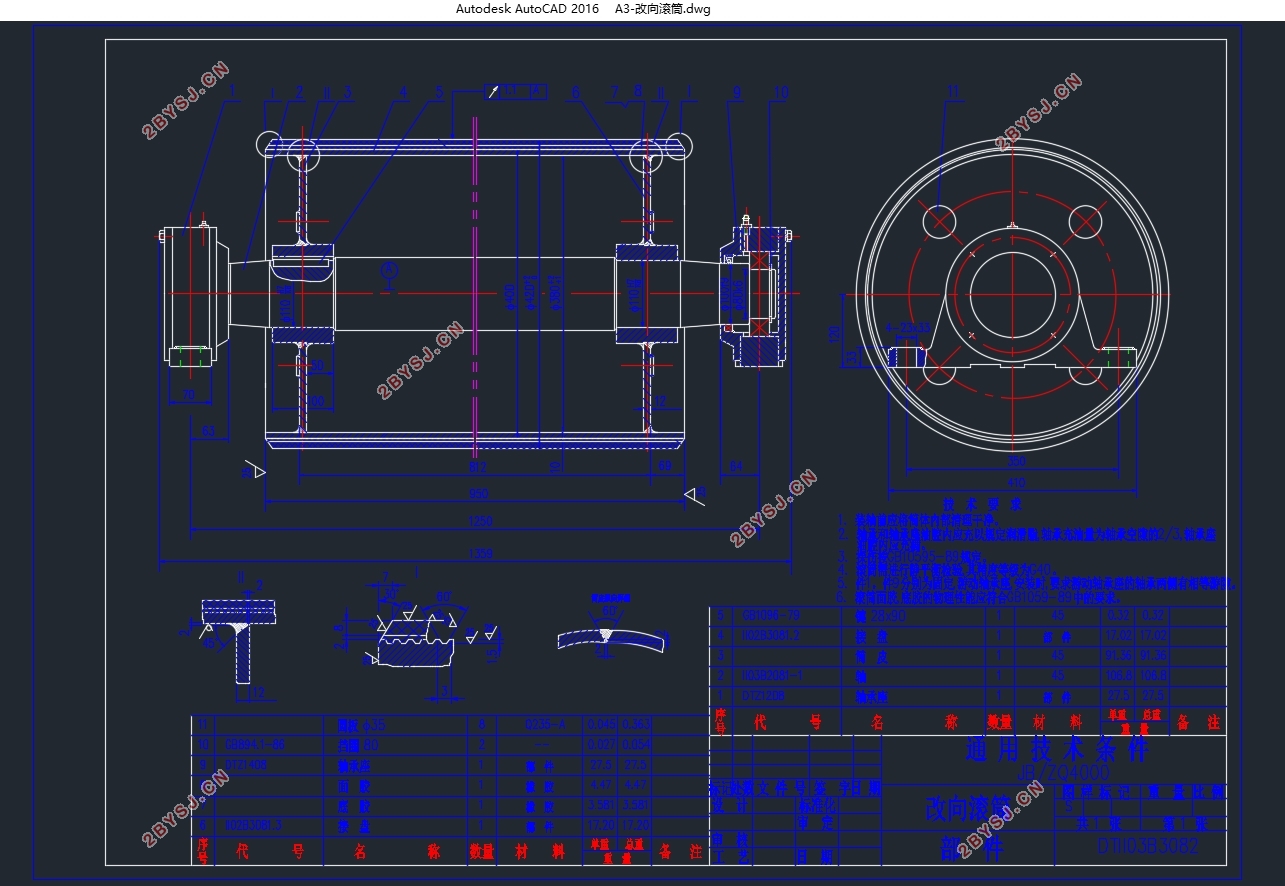
Task: Select the 70 dimension under left bearing
Action: 188,395
